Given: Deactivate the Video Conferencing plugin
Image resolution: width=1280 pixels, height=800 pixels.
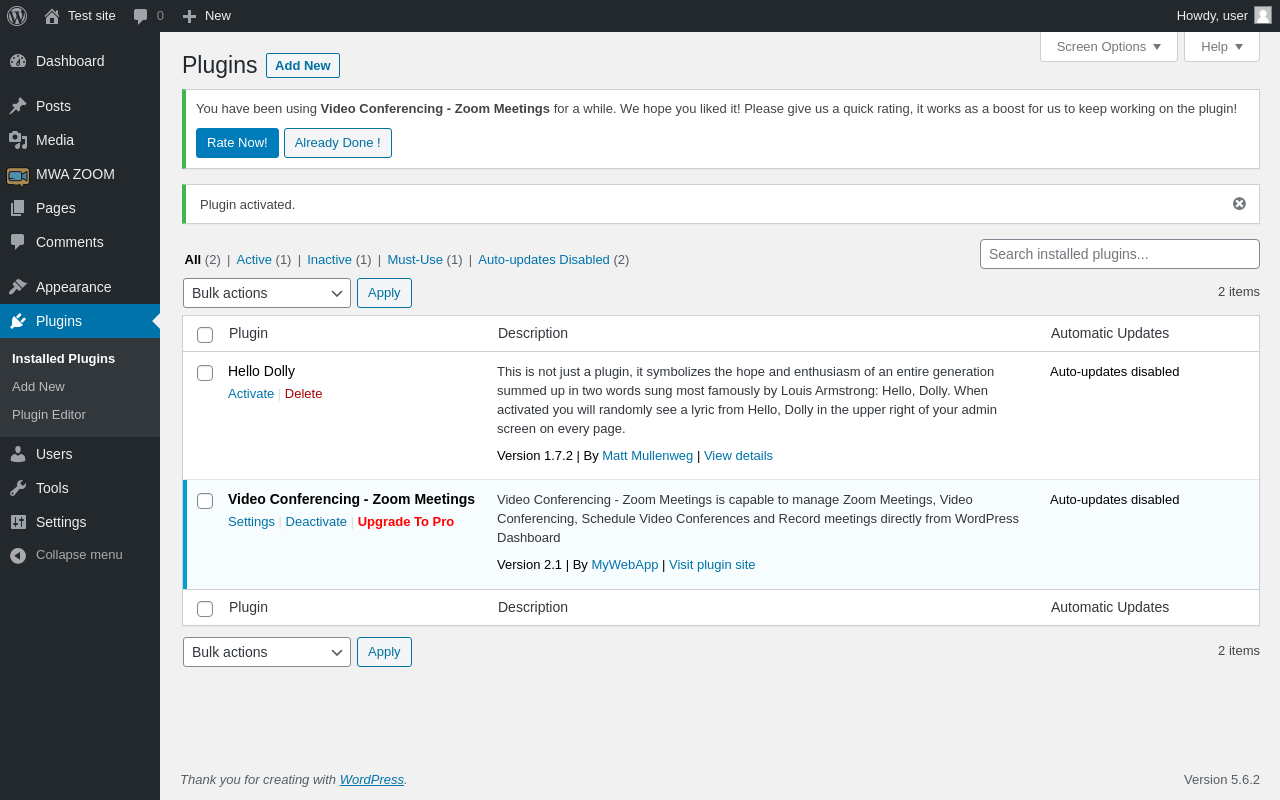Looking at the screenshot, I should tap(316, 522).
